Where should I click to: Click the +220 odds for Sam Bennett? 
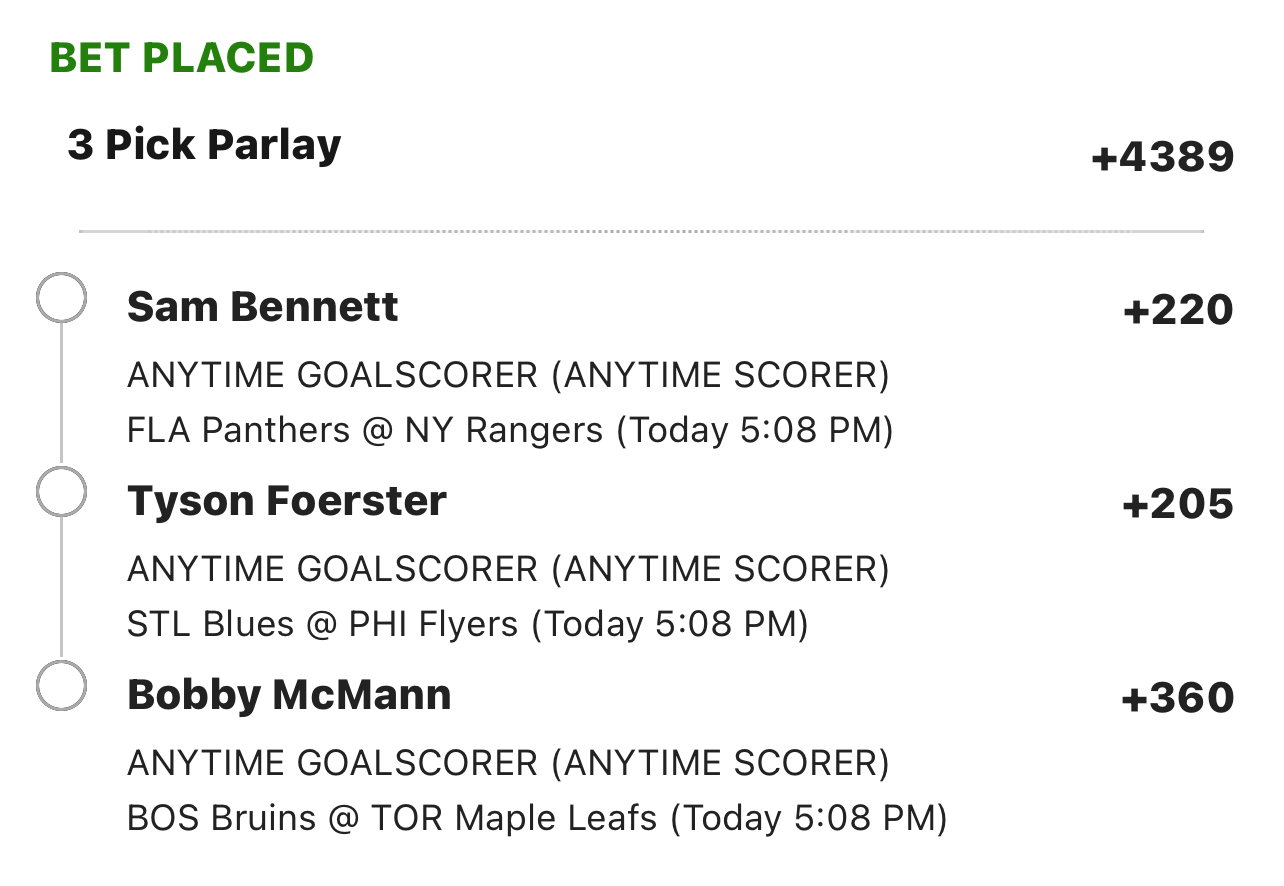coord(1178,311)
